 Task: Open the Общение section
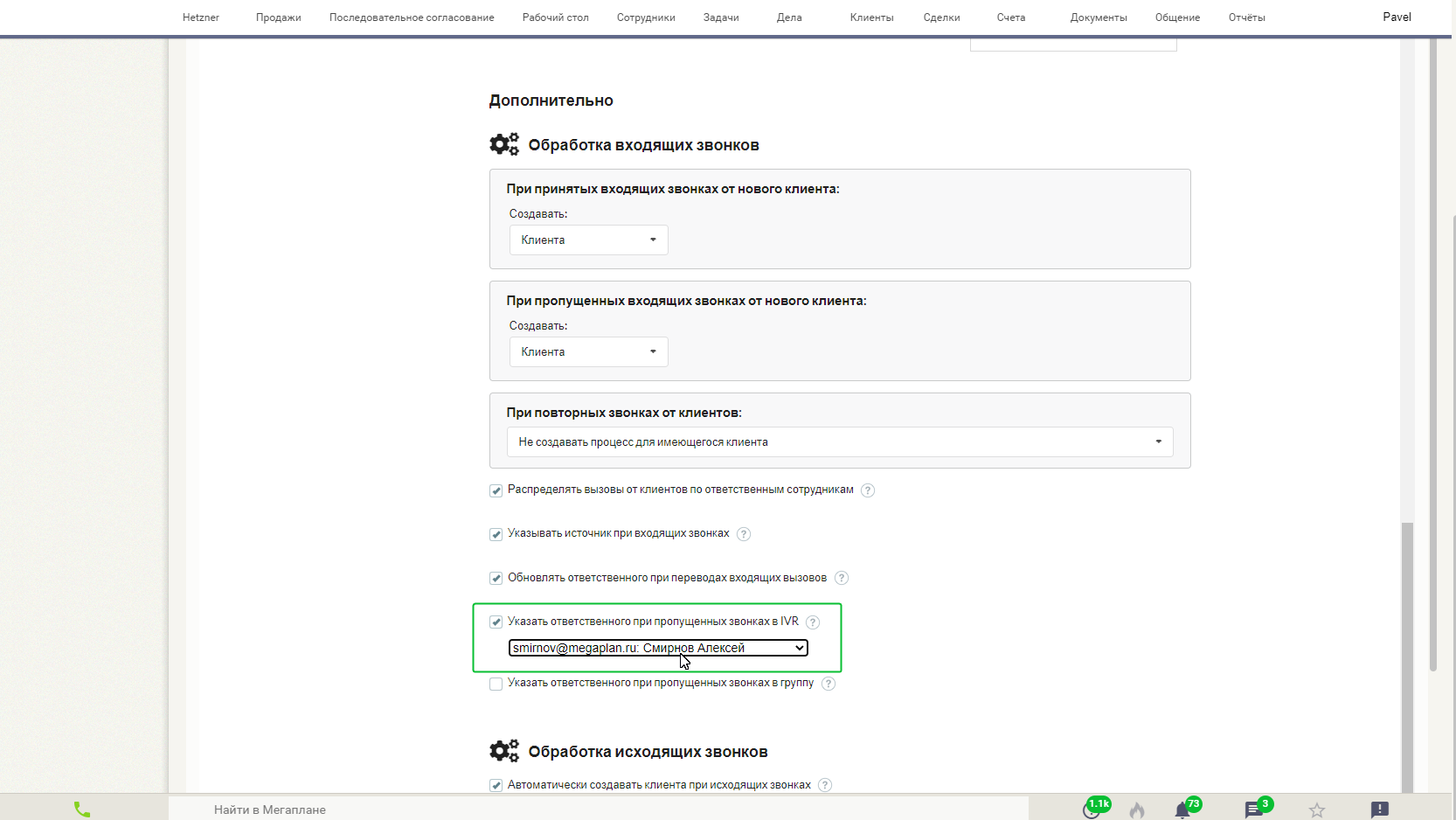tap(1177, 17)
